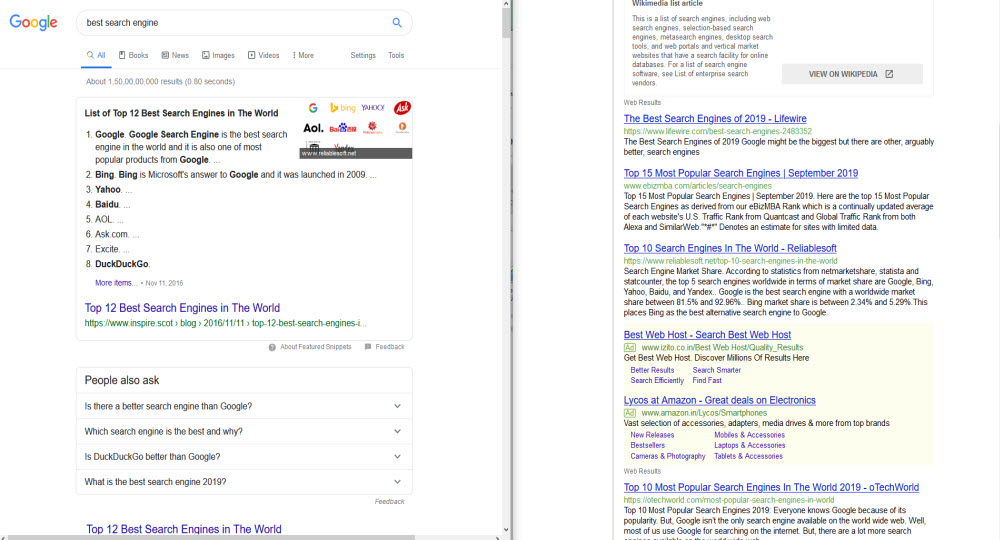Click the blue search magnifier icon
The height and width of the screenshot is (540, 1000).
coord(397,23)
